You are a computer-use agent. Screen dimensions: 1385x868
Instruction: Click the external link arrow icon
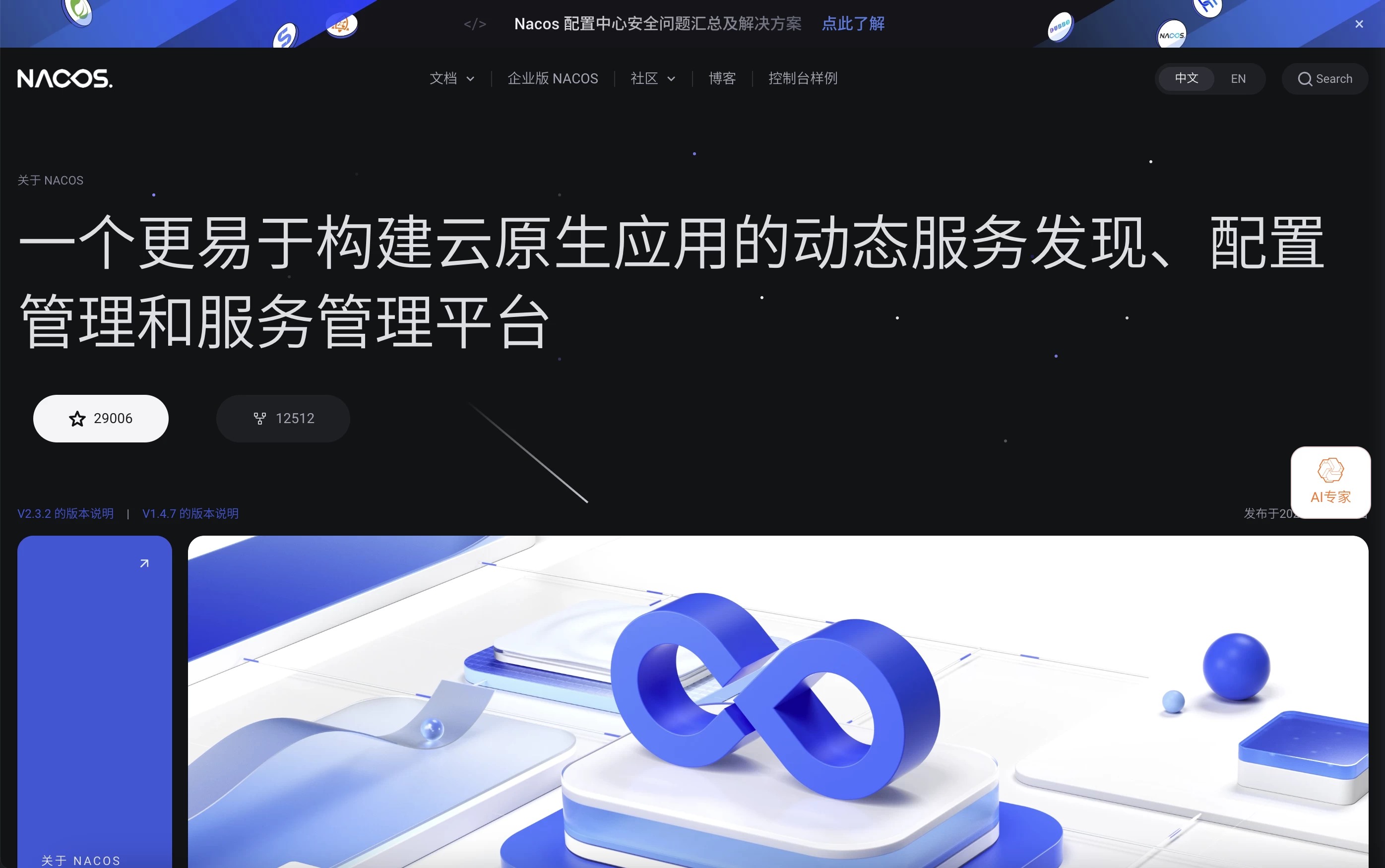pyautogui.click(x=144, y=563)
